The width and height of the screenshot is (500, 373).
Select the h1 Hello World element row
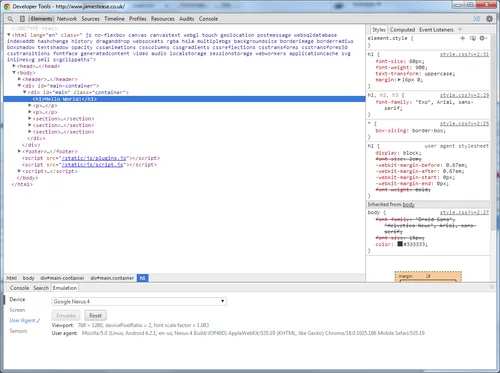[x=184, y=99]
